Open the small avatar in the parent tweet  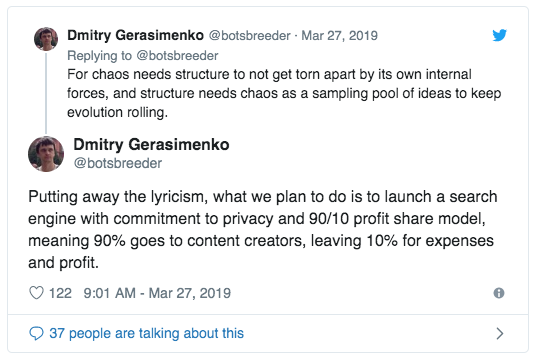46,39
